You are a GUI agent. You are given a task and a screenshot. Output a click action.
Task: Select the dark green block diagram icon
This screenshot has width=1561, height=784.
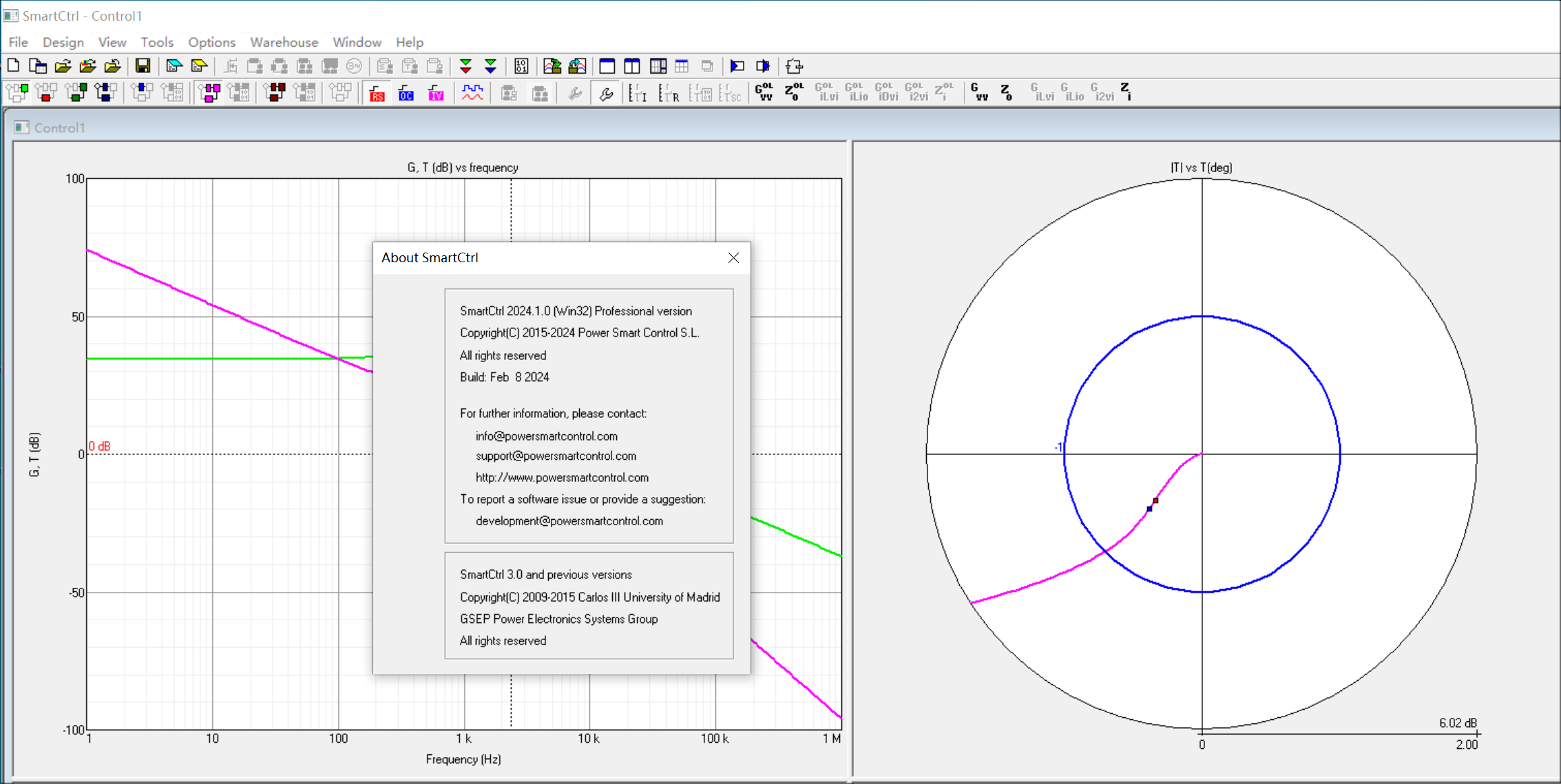[76, 92]
